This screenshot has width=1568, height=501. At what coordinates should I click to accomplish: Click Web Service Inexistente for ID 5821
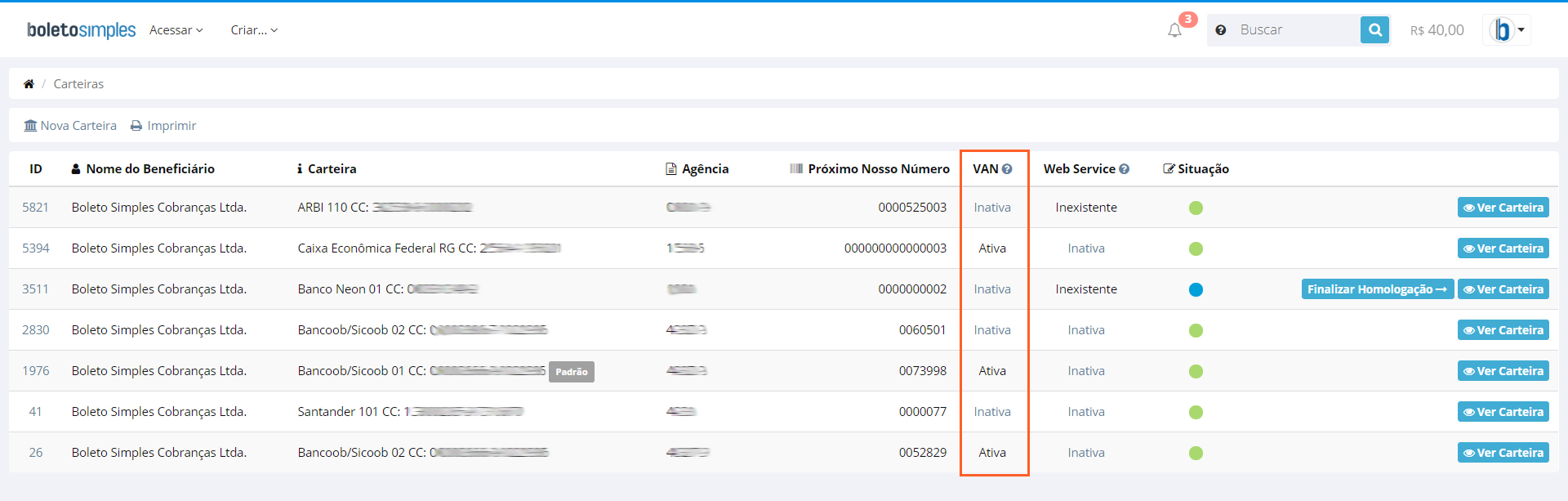1086,208
